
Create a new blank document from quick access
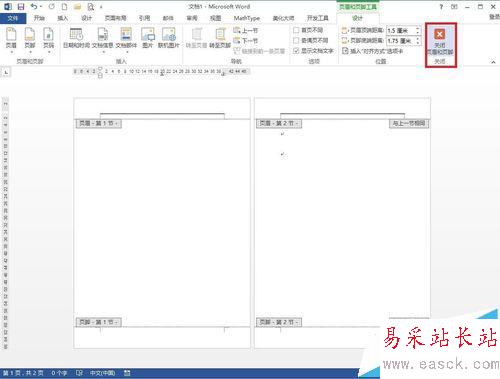(64, 6)
